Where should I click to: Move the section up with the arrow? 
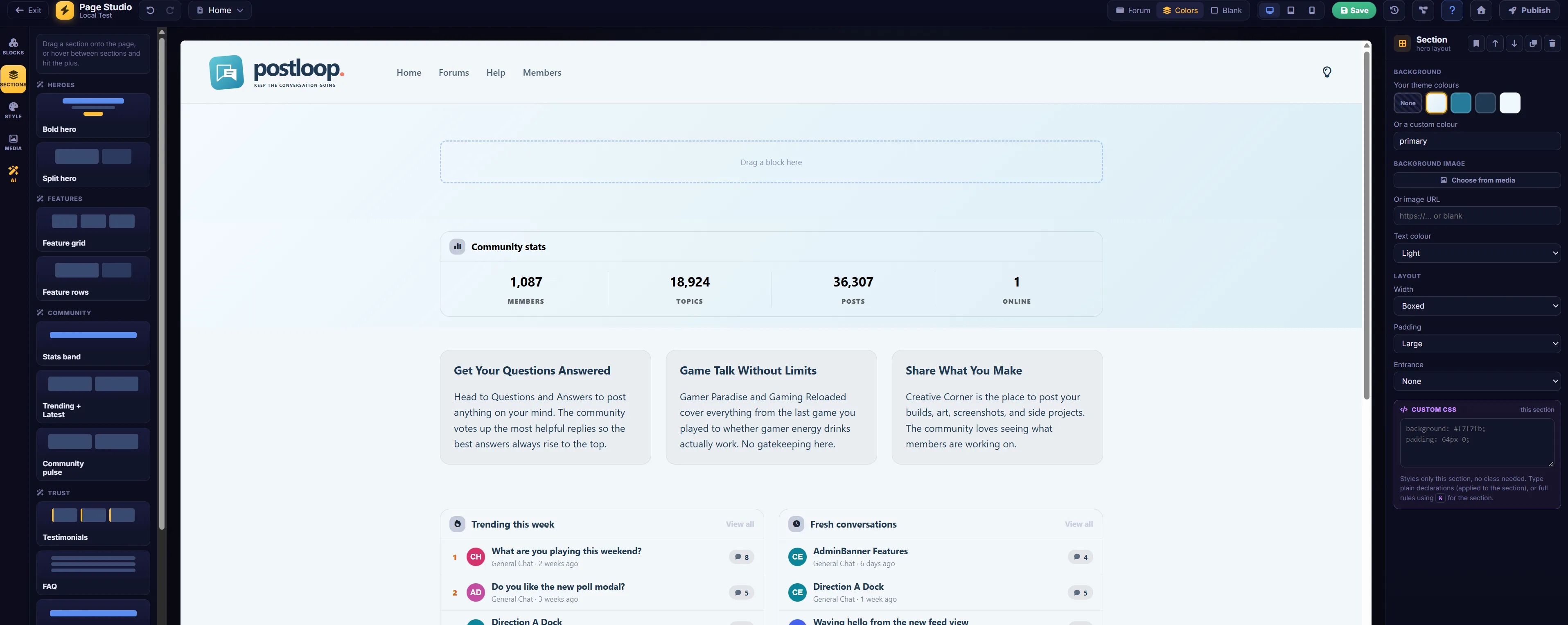click(x=1495, y=43)
